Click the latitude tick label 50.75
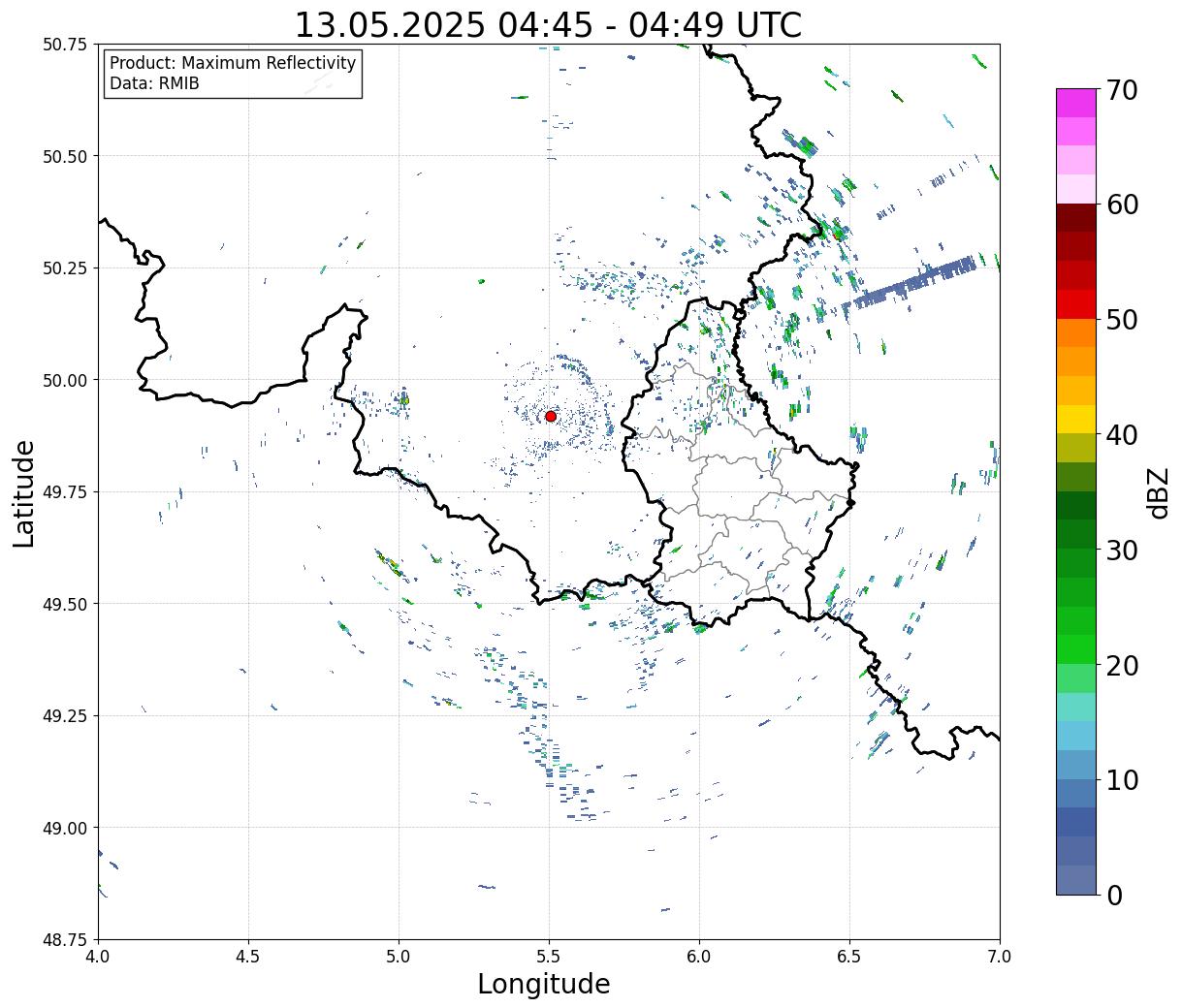Viewport: 1182px width, 1008px height. (x=65, y=45)
